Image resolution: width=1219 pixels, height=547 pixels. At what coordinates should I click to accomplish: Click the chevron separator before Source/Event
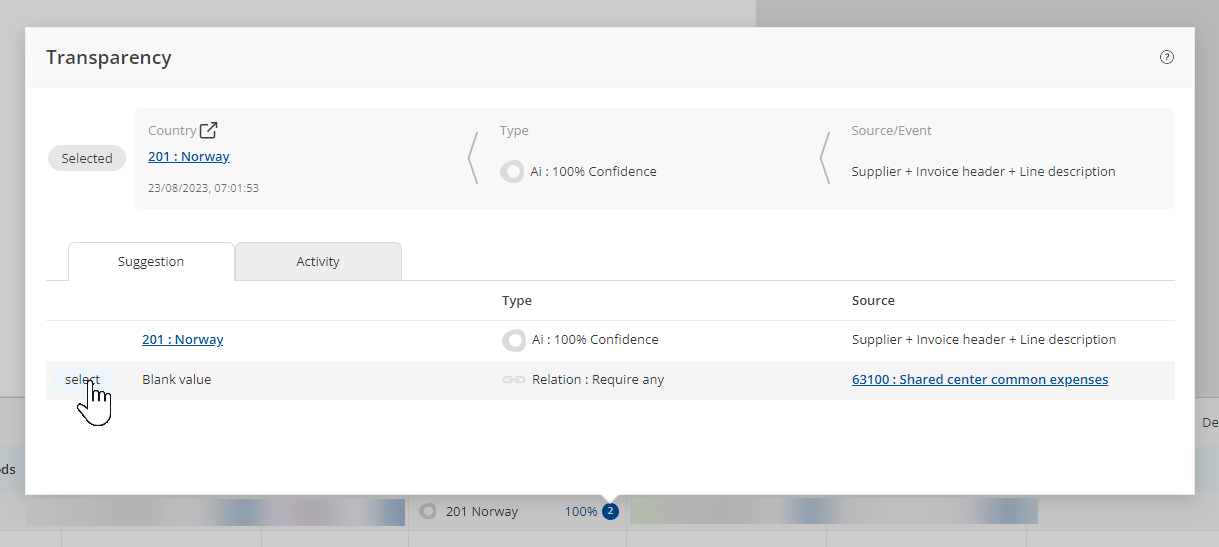click(x=825, y=158)
